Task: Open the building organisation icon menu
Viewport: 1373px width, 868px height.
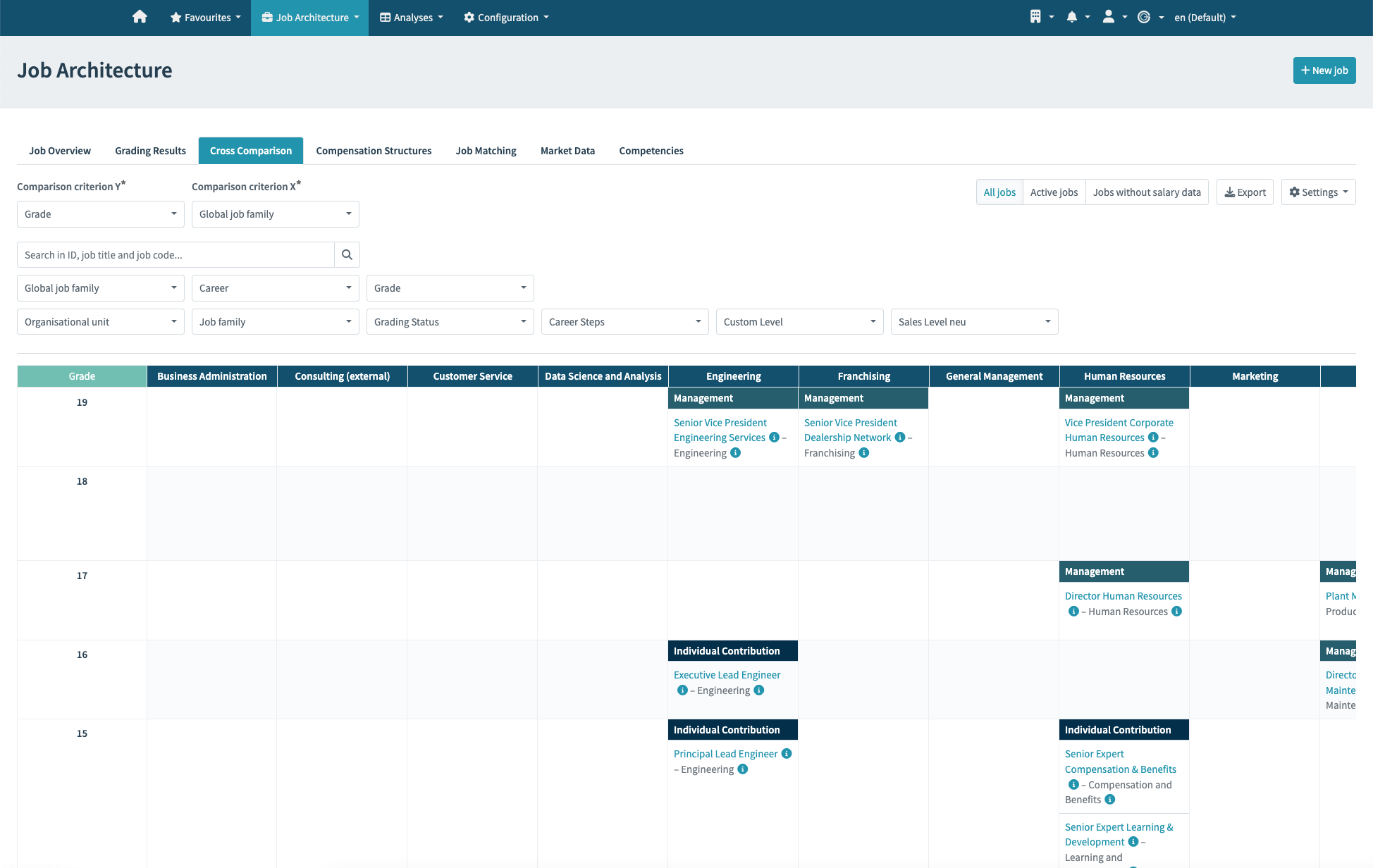Action: pos(1041,17)
